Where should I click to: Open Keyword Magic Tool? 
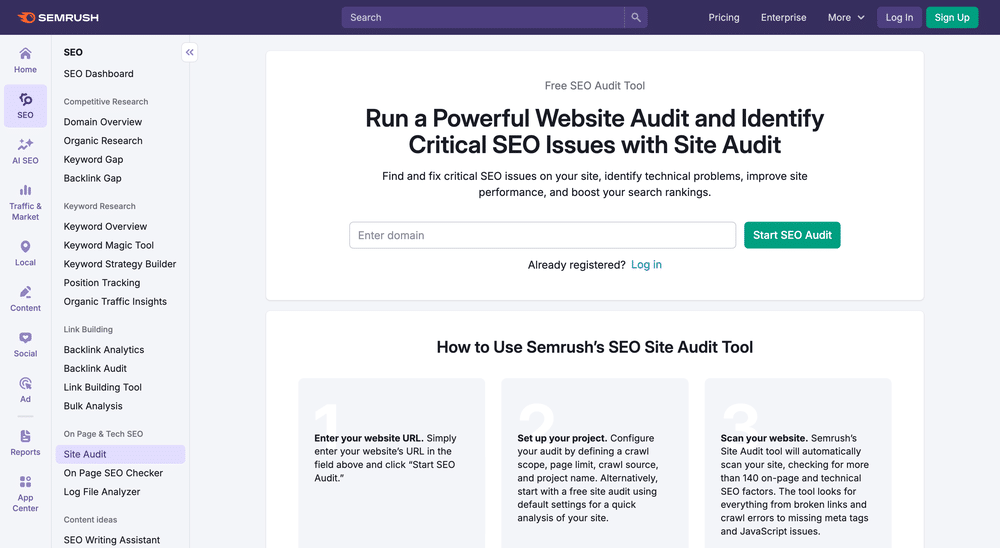[109, 245]
